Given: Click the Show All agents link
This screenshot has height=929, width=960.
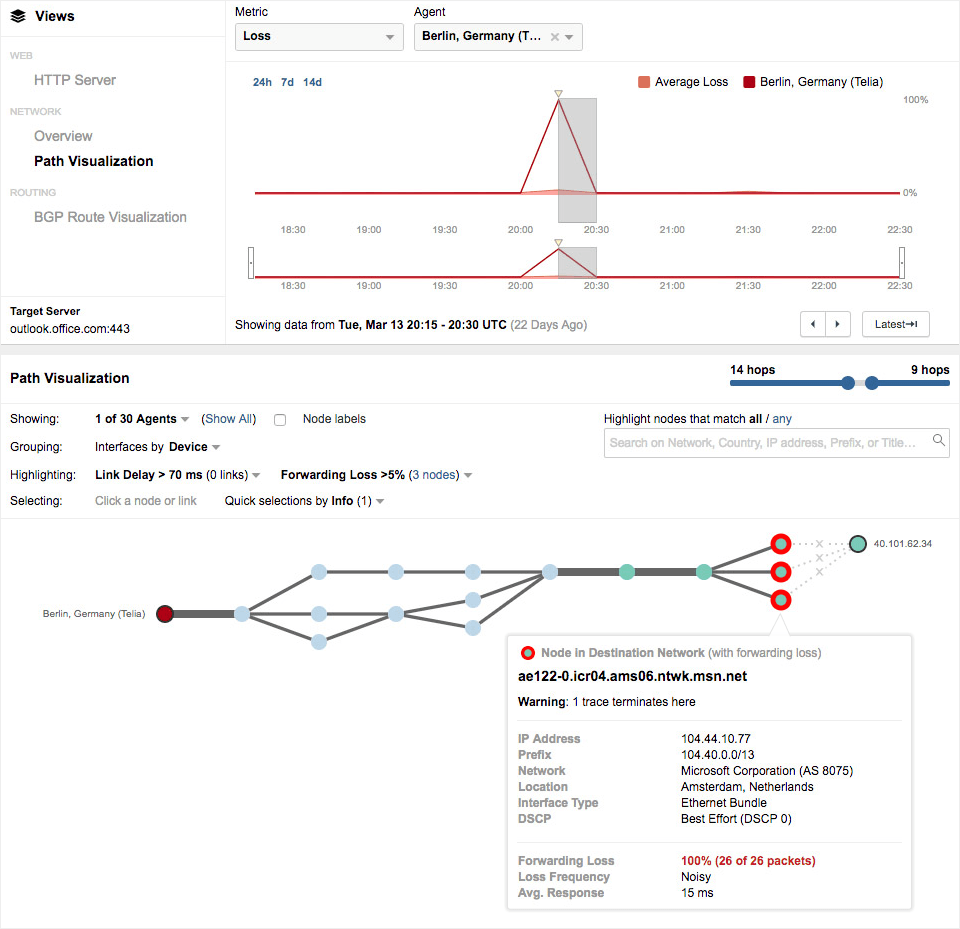Looking at the screenshot, I should (229, 420).
